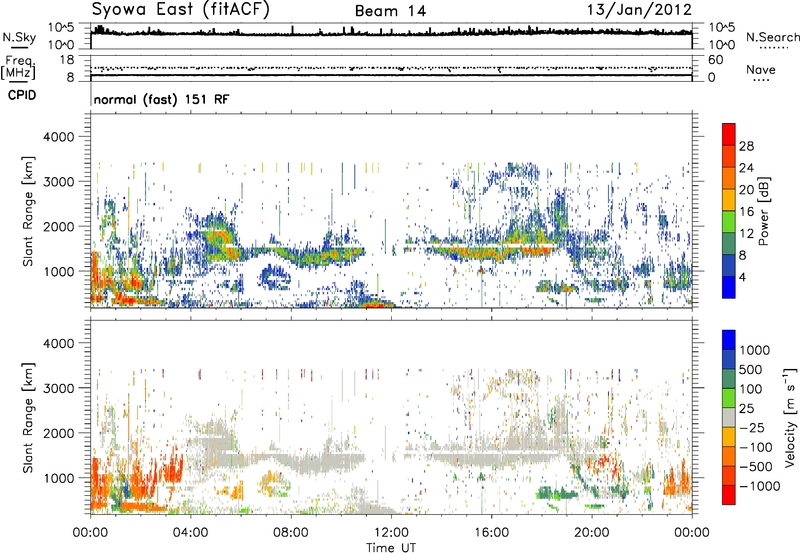Click the "4000" tick of the power panel
This screenshot has width=800, height=554.
tap(59, 137)
